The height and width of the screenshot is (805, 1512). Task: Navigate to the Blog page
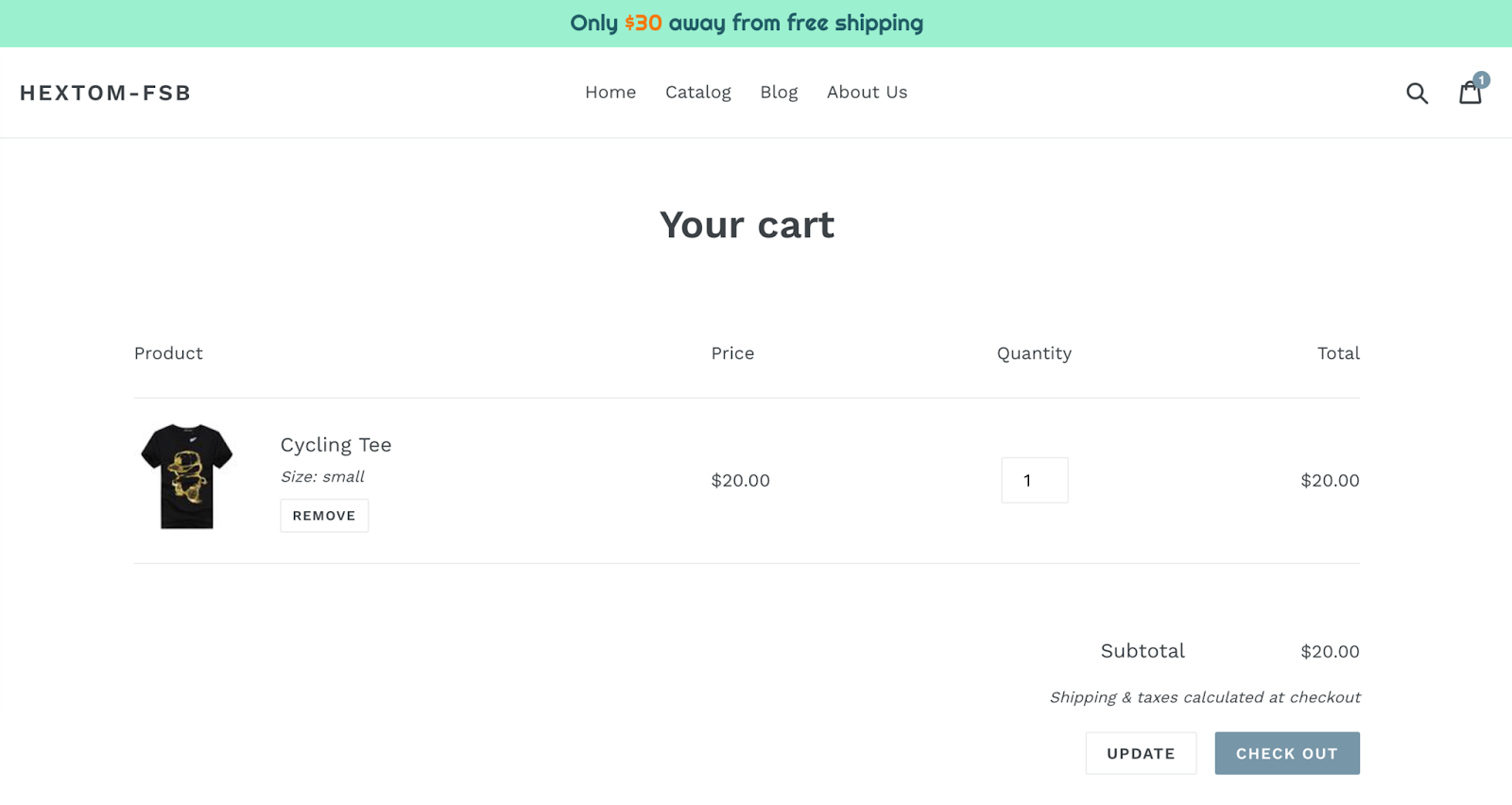tap(779, 93)
